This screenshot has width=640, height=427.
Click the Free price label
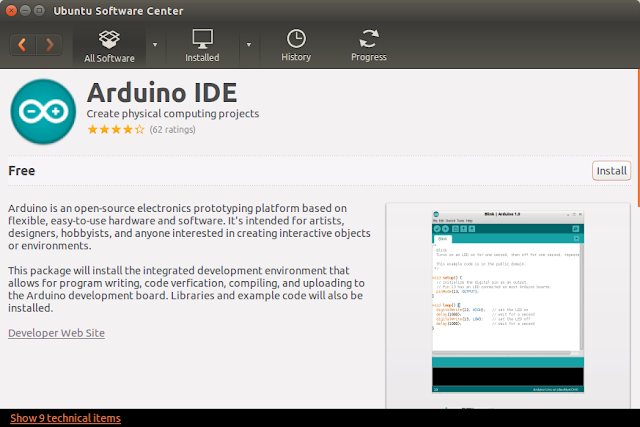[x=22, y=171]
